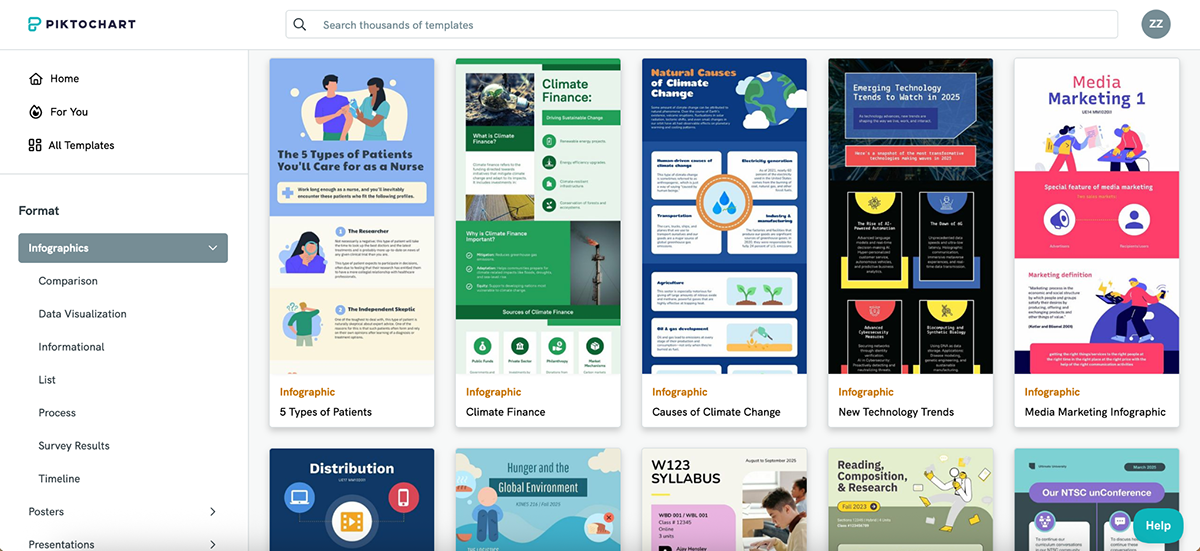Open the Help chat button
This screenshot has height=551, width=1200.
click(x=1158, y=526)
